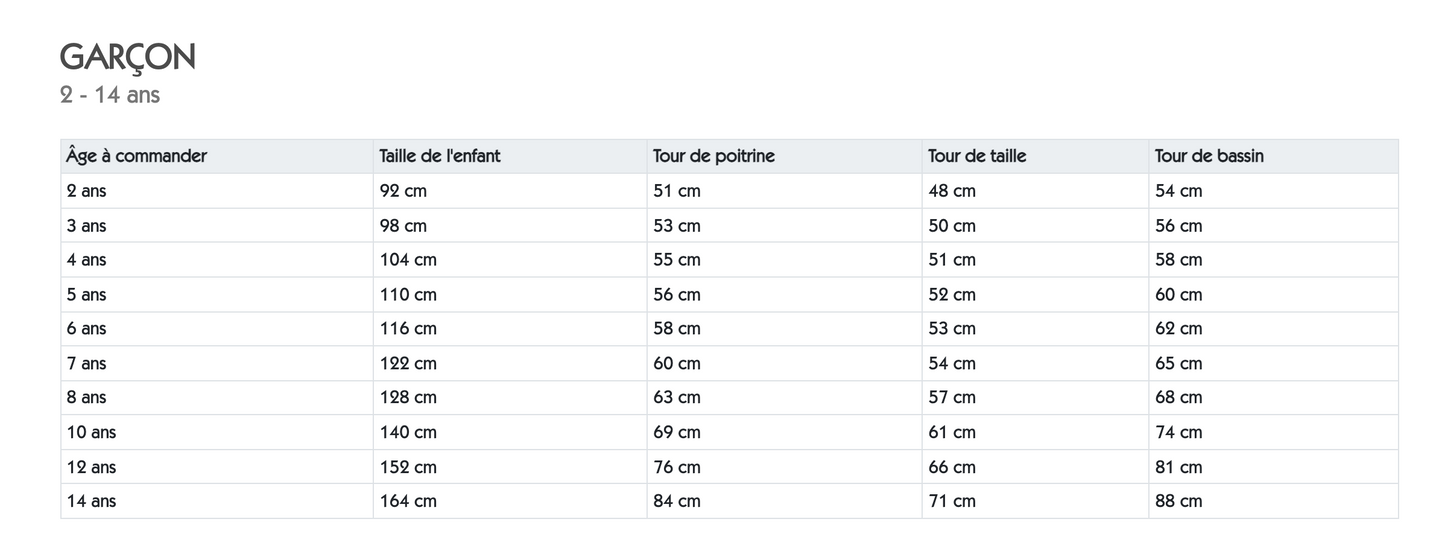Select waist measurement '48 cm' for 2 ans
The image size is (1445, 554).
pyautogui.click(x=952, y=191)
